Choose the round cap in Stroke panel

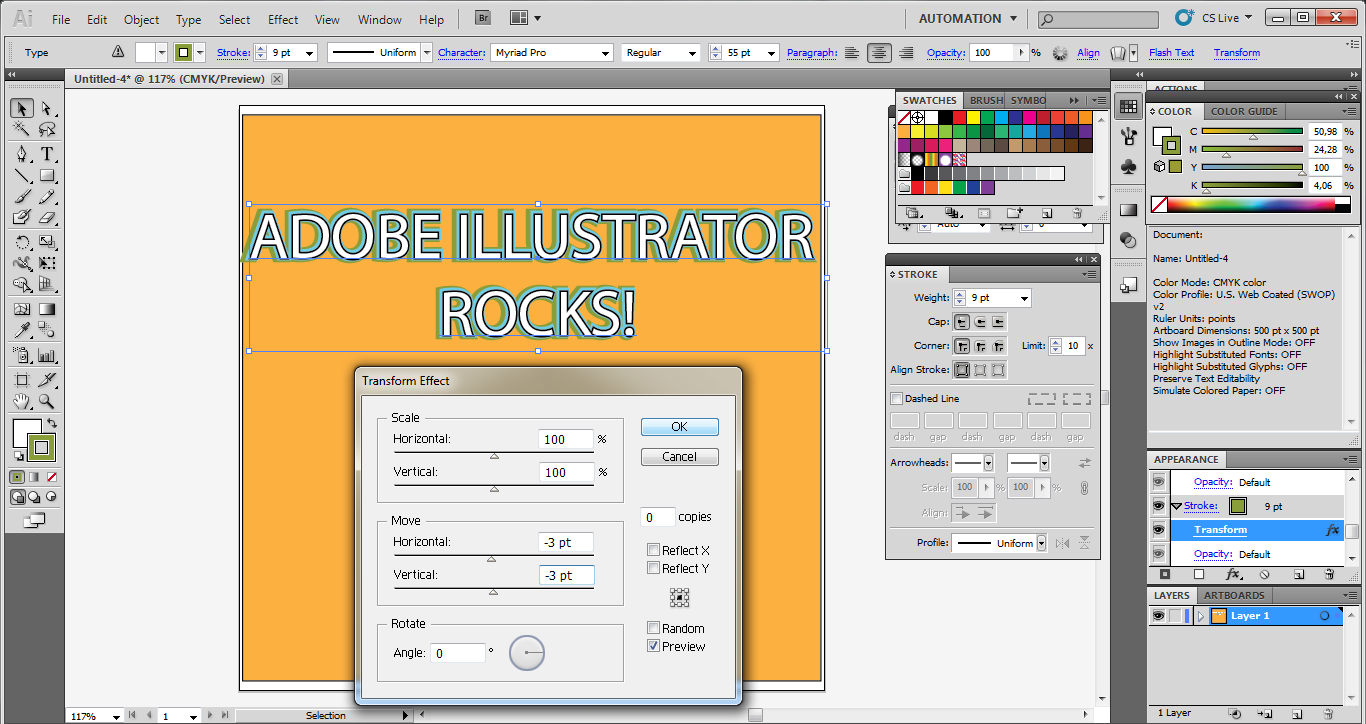[x=980, y=322]
